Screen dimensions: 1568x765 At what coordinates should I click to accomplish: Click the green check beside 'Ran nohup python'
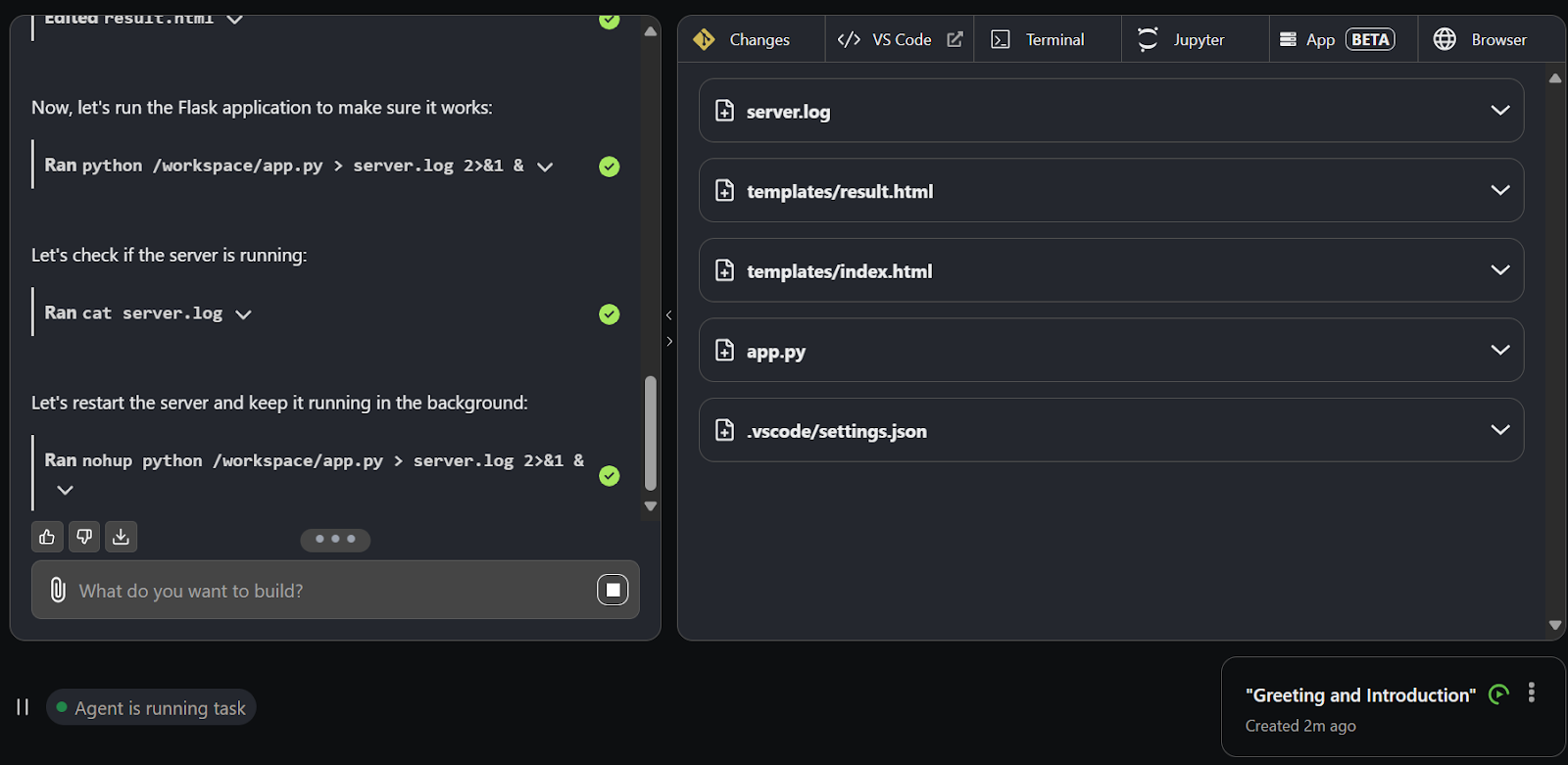[x=610, y=476]
